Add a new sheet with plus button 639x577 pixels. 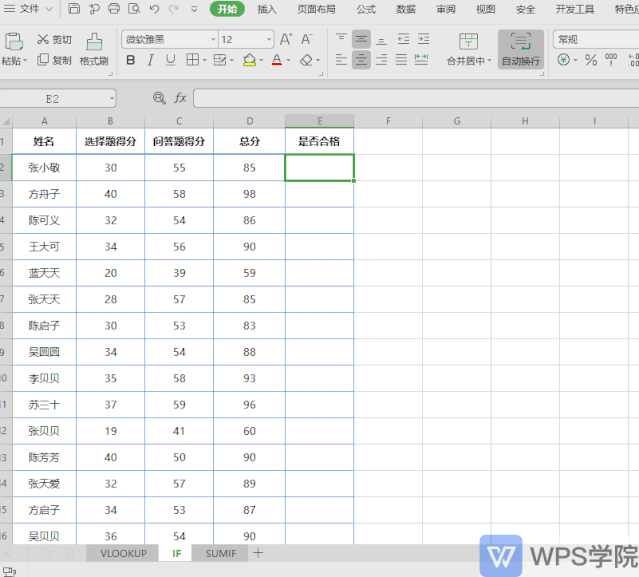258,553
